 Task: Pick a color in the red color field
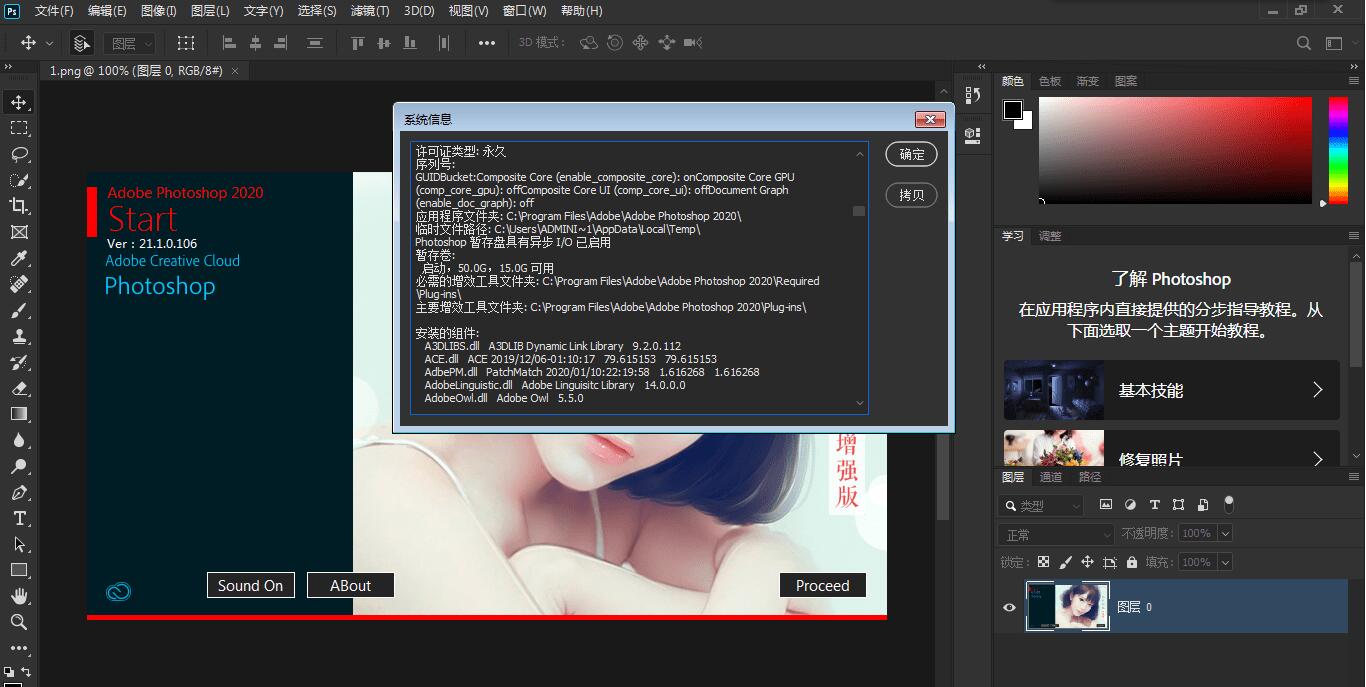pyautogui.click(x=1175, y=150)
